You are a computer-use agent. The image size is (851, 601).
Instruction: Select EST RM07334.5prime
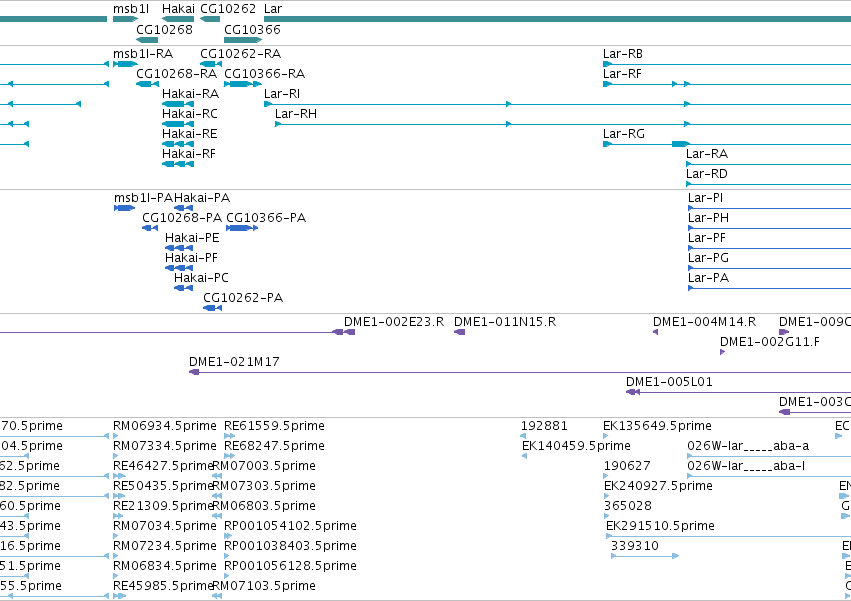click(x=164, y=447)
